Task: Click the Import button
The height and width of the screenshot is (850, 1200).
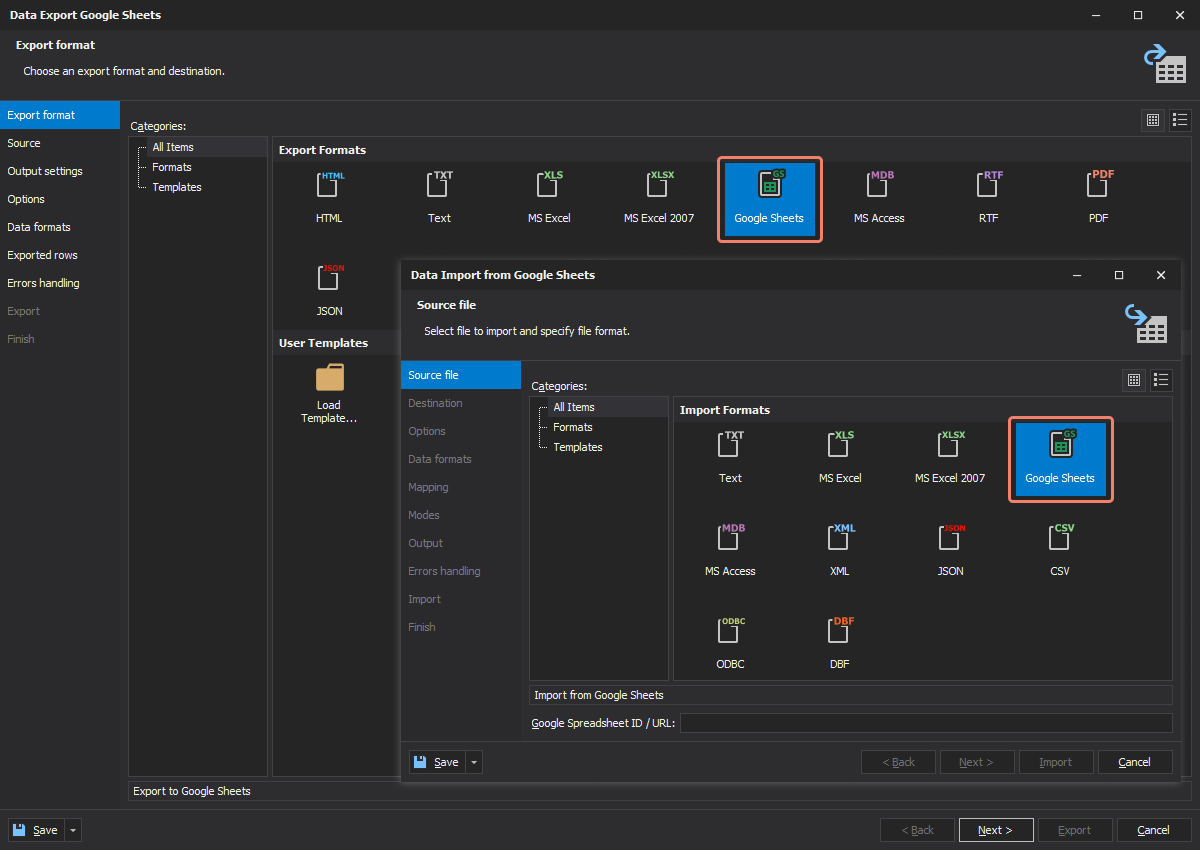Action: tap(1056, 762)
